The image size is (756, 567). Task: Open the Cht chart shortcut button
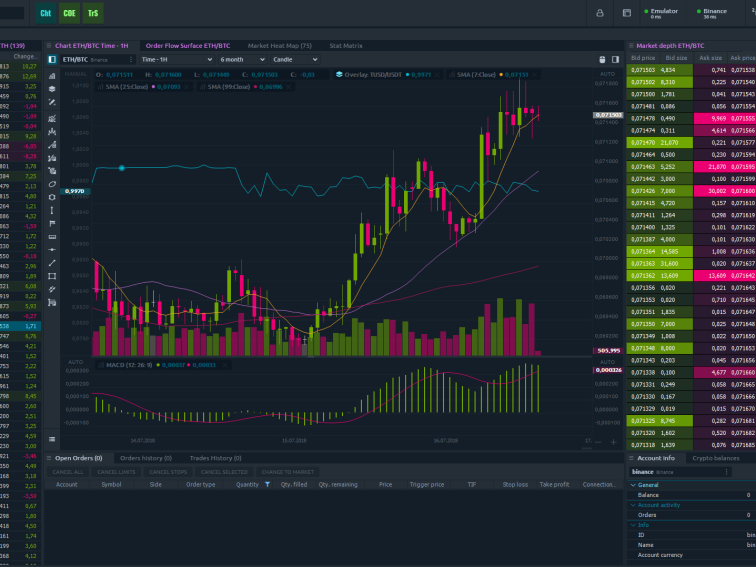[x=45, y=13]
